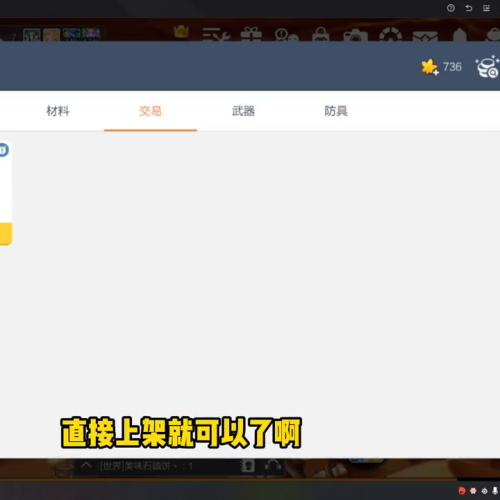The width and height of the screenshot is (500, 500).
Task: Click the orange buff thumbnail at top left
Action: pyautogui.click(x=51, y=35)
